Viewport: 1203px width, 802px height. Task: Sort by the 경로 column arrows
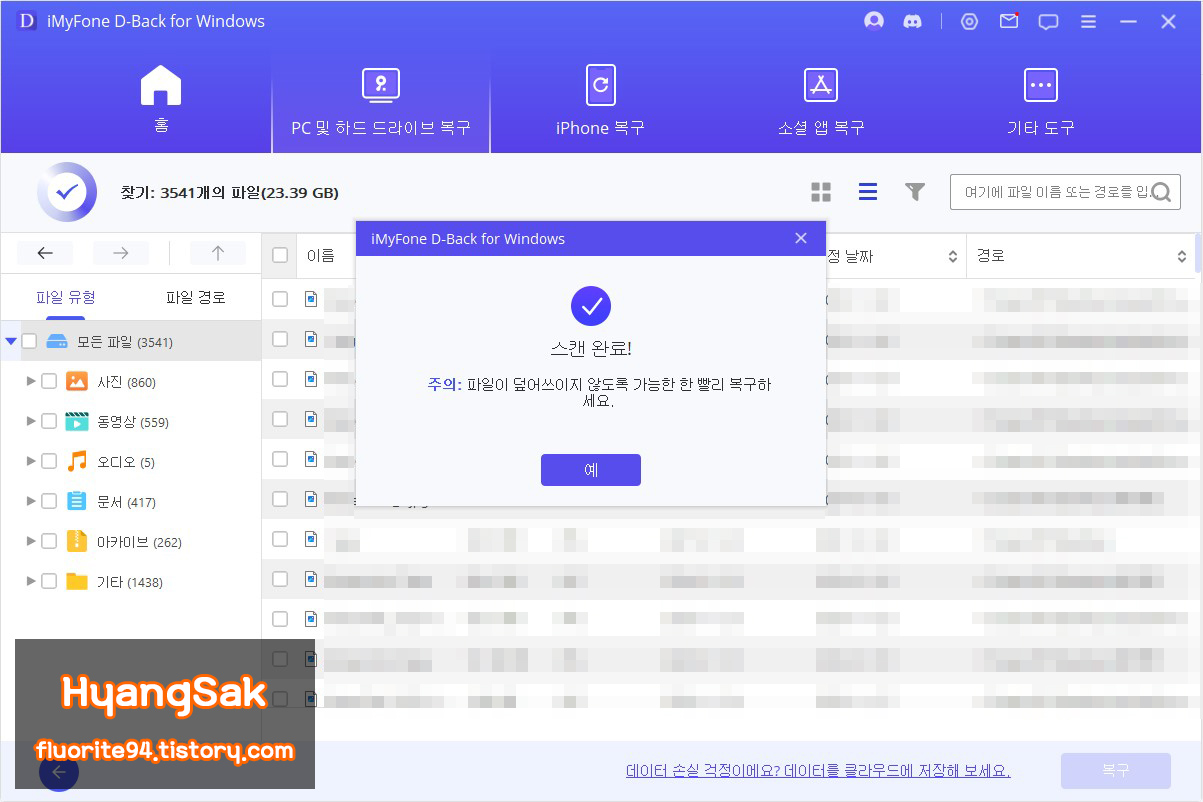click(x=1181, y=256)
